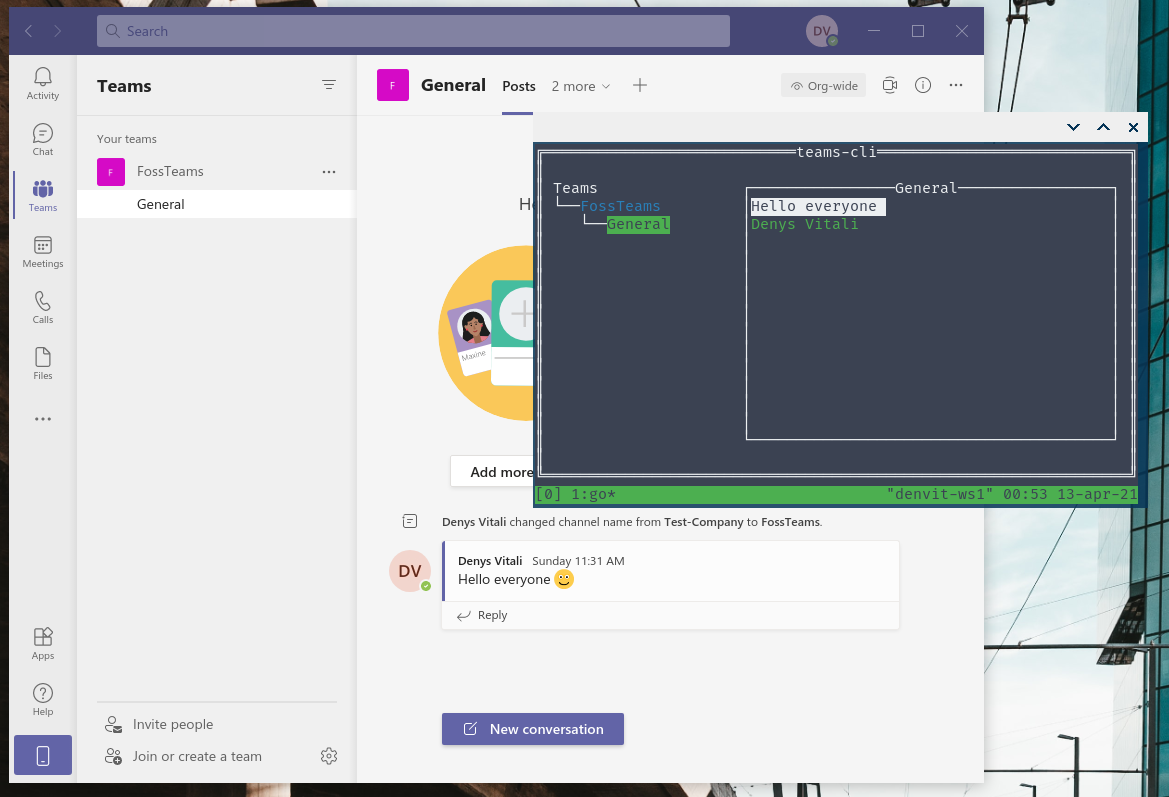Screen dimensions: 1169x797
Task: Click the channel rename system message
Action: tap(632, 522)
